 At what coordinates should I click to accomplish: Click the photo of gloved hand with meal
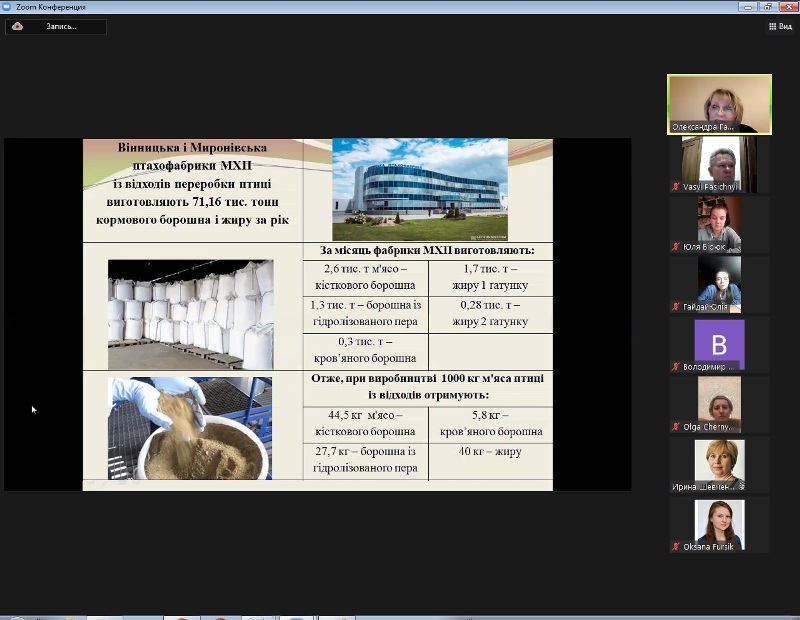(x=190, y=428)
